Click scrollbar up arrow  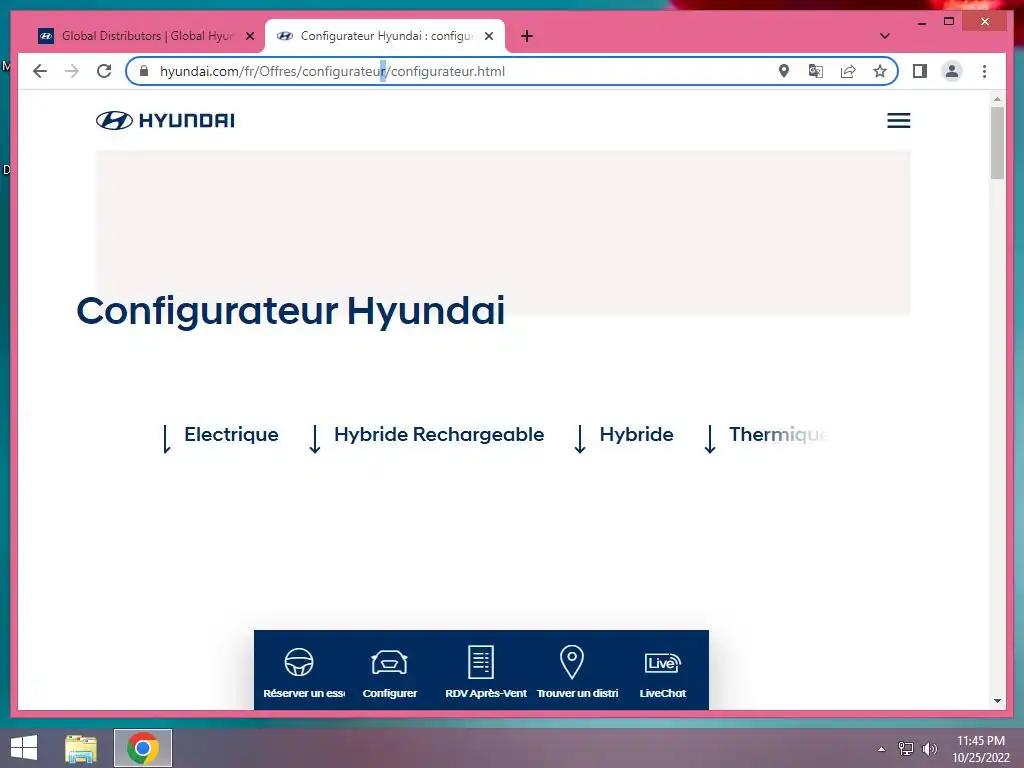997,99
